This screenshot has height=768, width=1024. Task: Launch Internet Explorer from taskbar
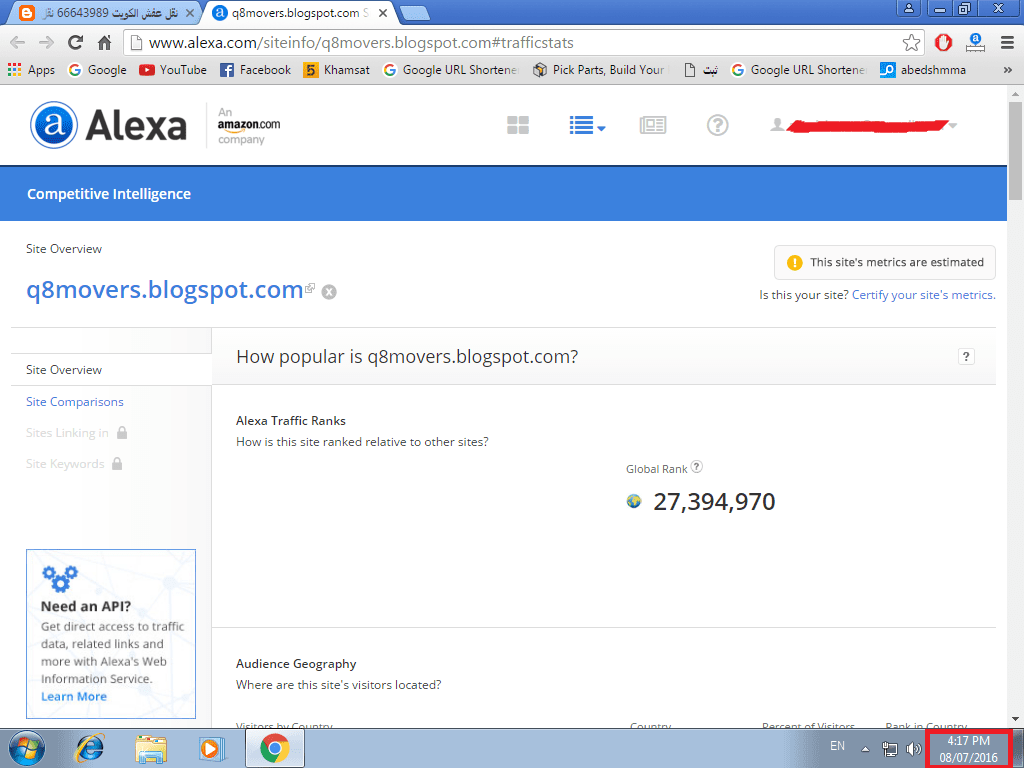tap(89, 748)
